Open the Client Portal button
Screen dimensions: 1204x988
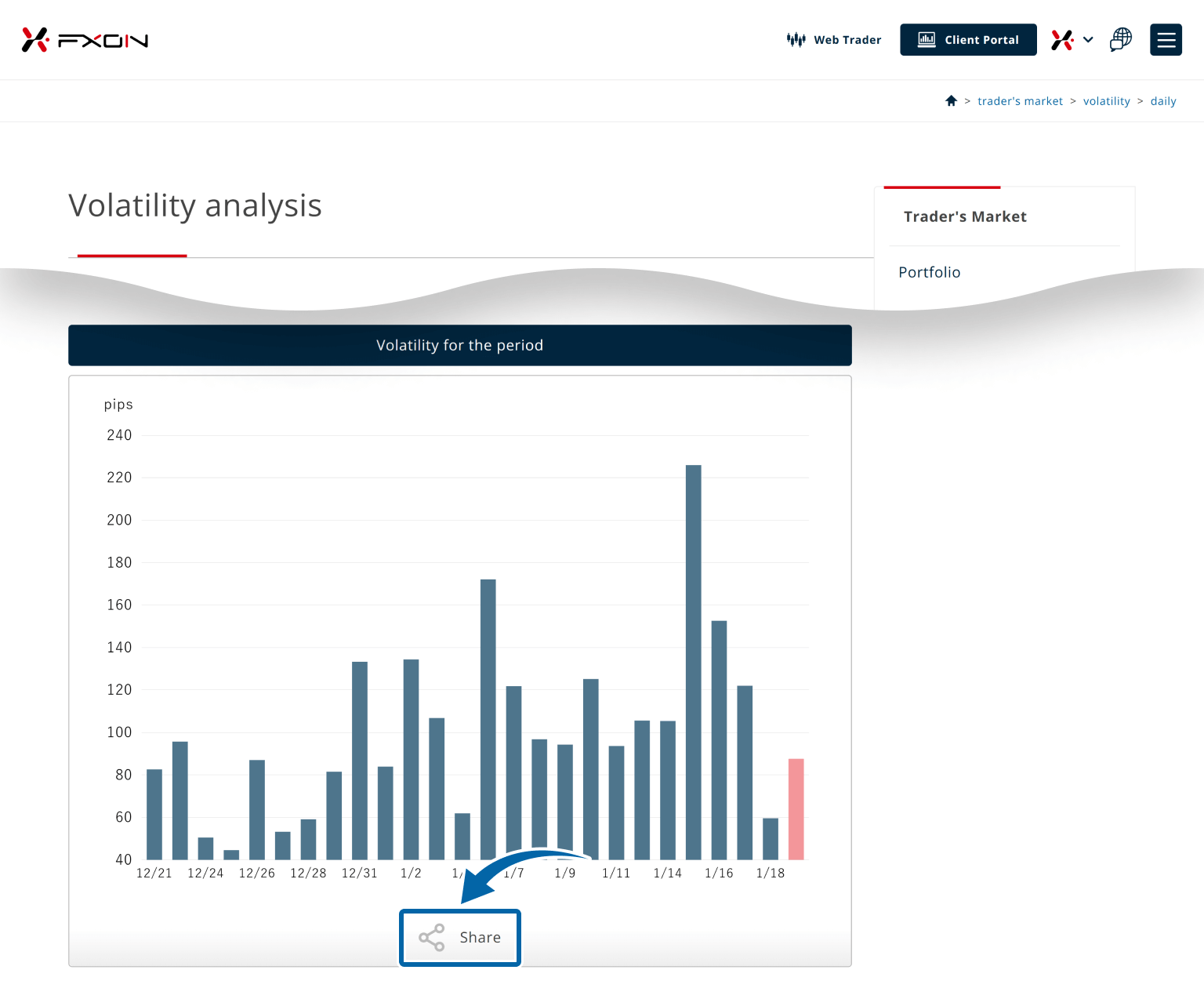coord(968,40)
